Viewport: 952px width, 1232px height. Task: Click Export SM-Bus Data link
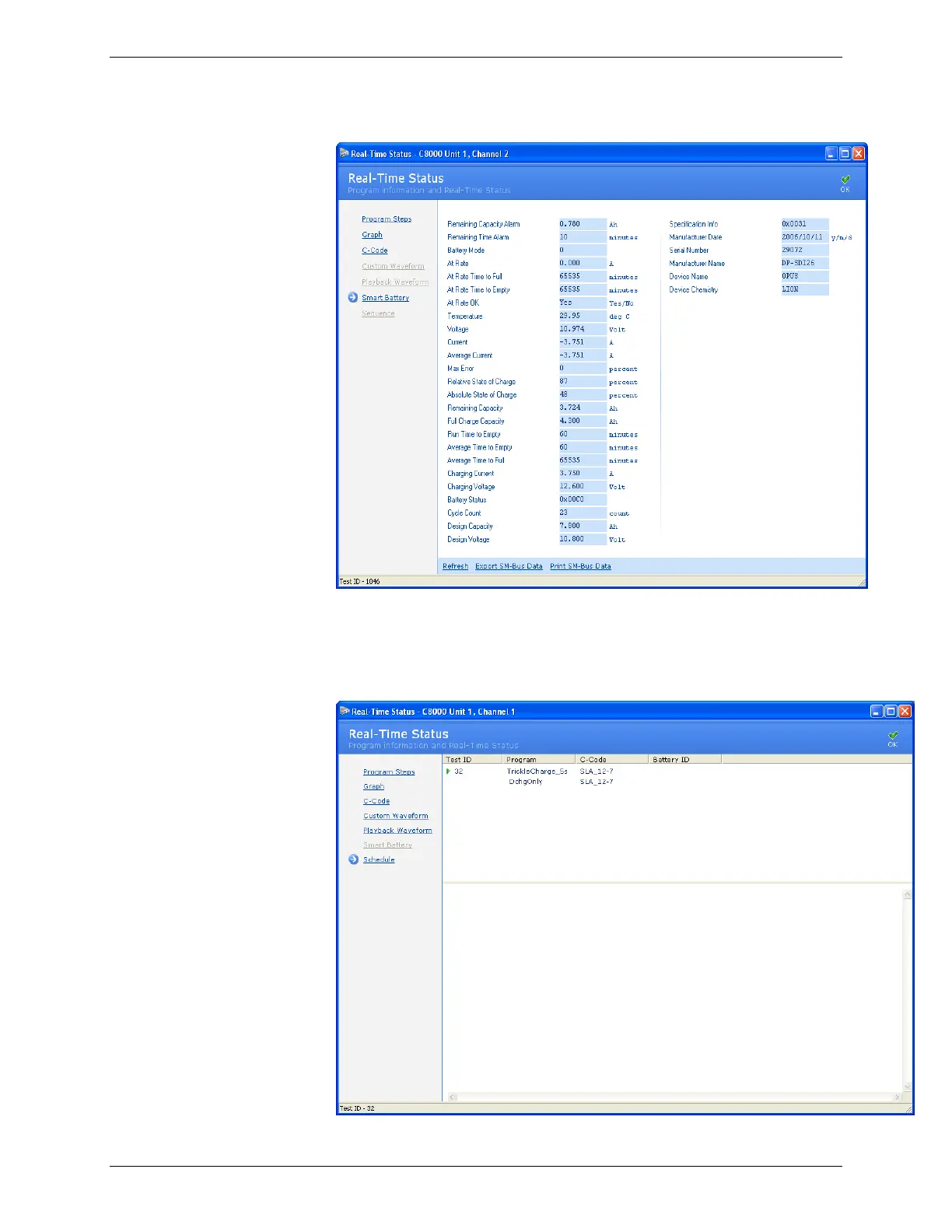pos(509,566)
